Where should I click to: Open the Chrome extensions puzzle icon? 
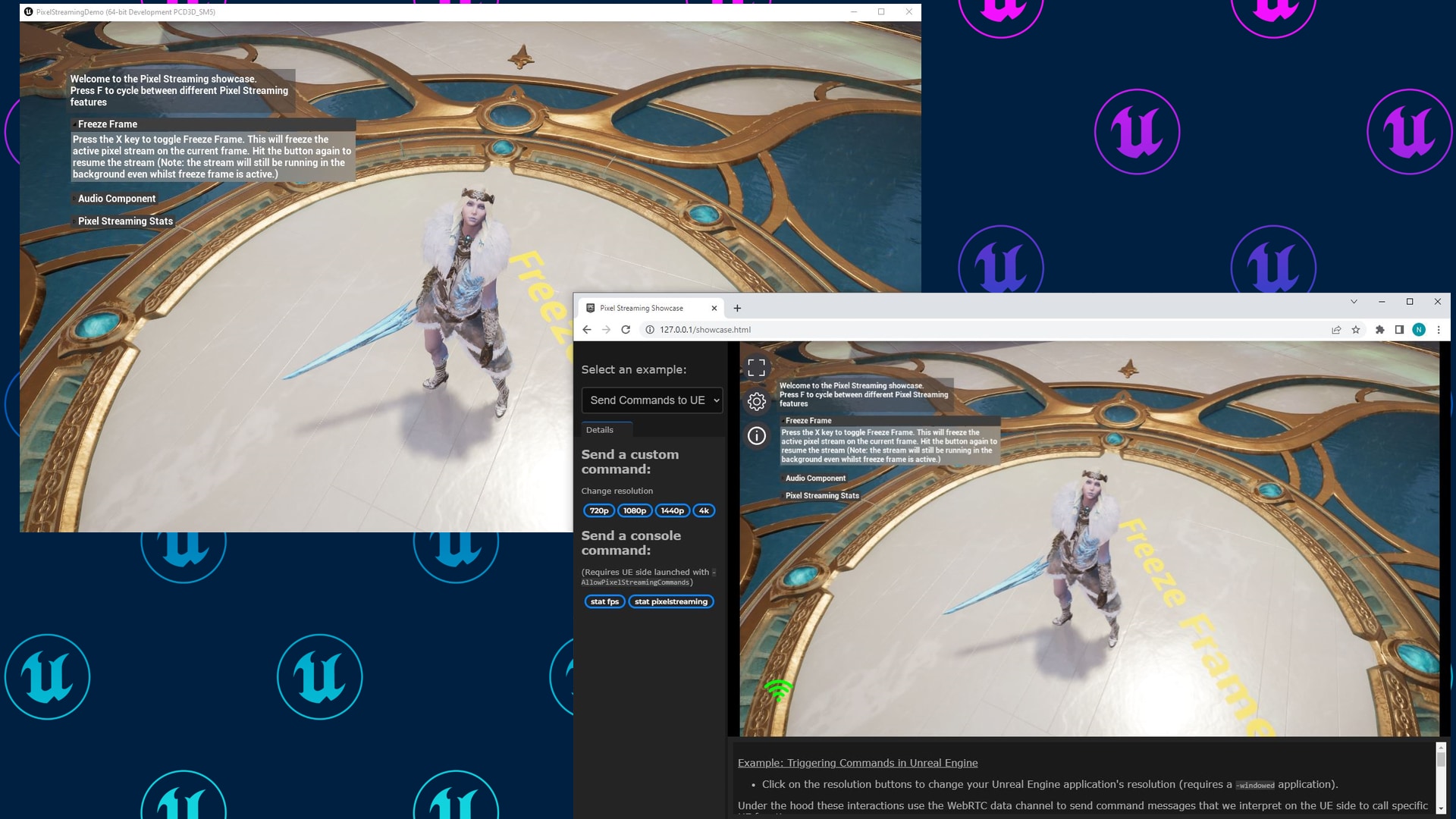[x=1379, y=330]
